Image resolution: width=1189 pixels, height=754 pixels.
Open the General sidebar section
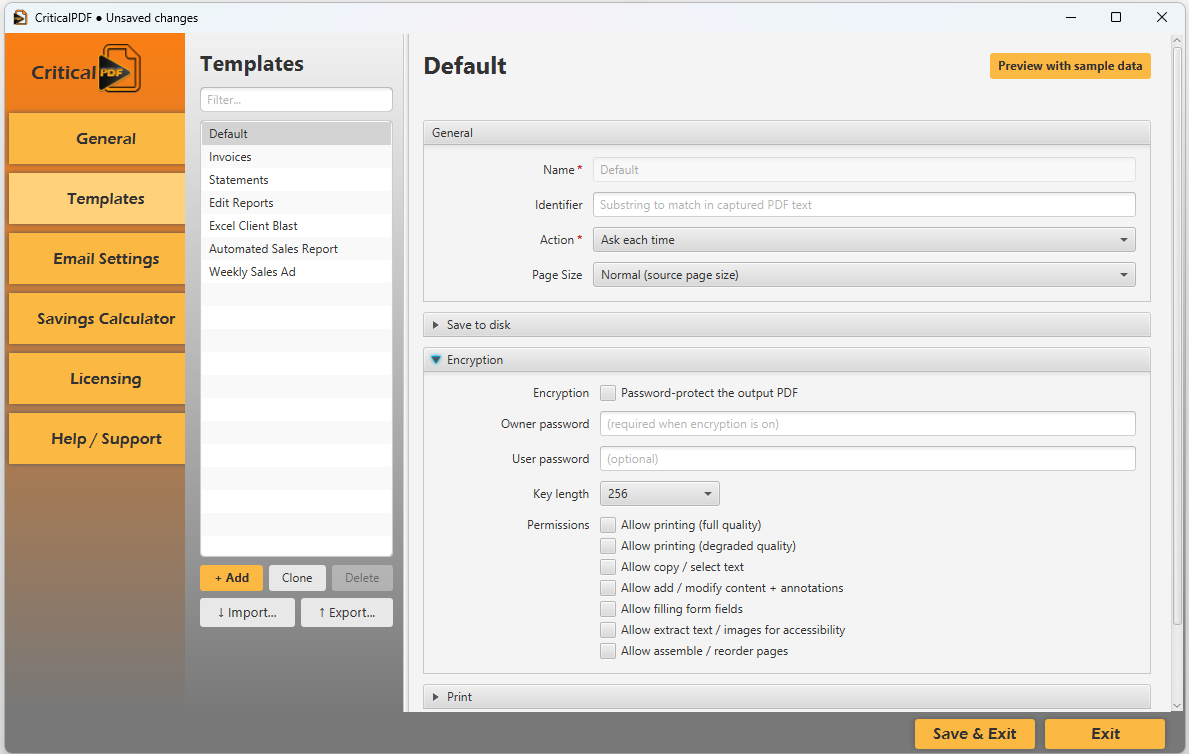pyautogui.click(x=97, y=138)
